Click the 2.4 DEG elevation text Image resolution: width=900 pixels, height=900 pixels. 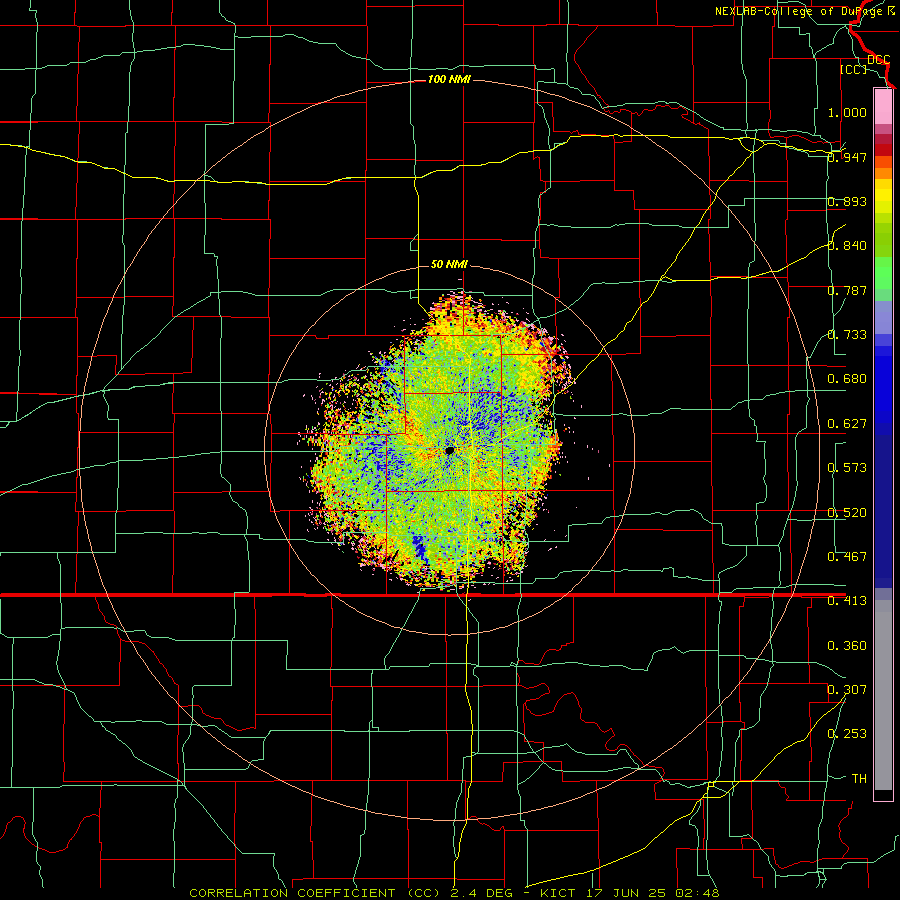(480, 894)
